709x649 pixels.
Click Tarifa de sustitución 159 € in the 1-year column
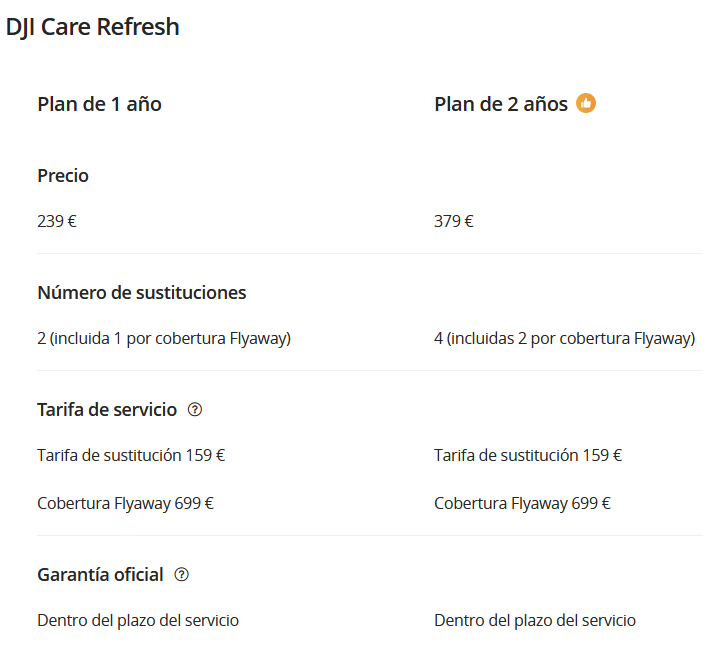131,455
